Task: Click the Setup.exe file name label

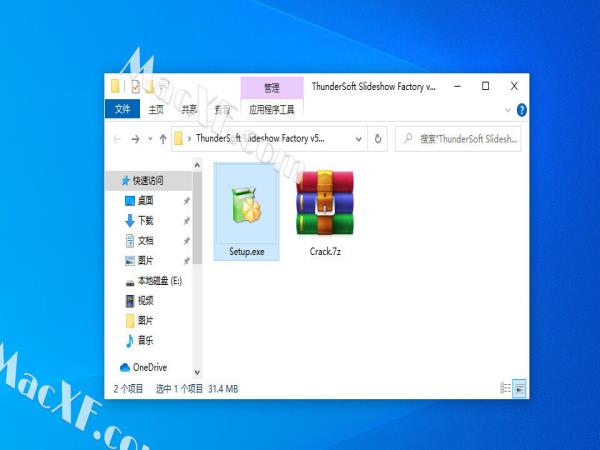Action: pos(247,251)
